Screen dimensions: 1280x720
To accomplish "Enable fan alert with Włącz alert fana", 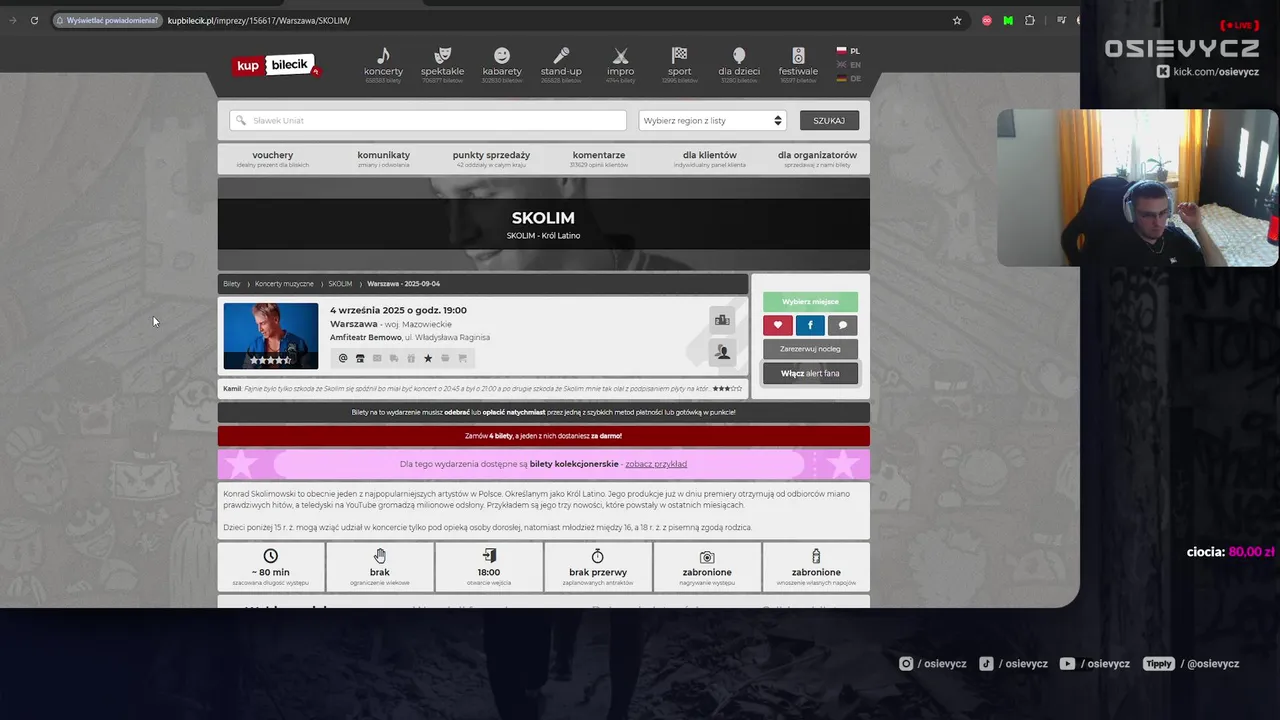I will [x=810, y=373].
